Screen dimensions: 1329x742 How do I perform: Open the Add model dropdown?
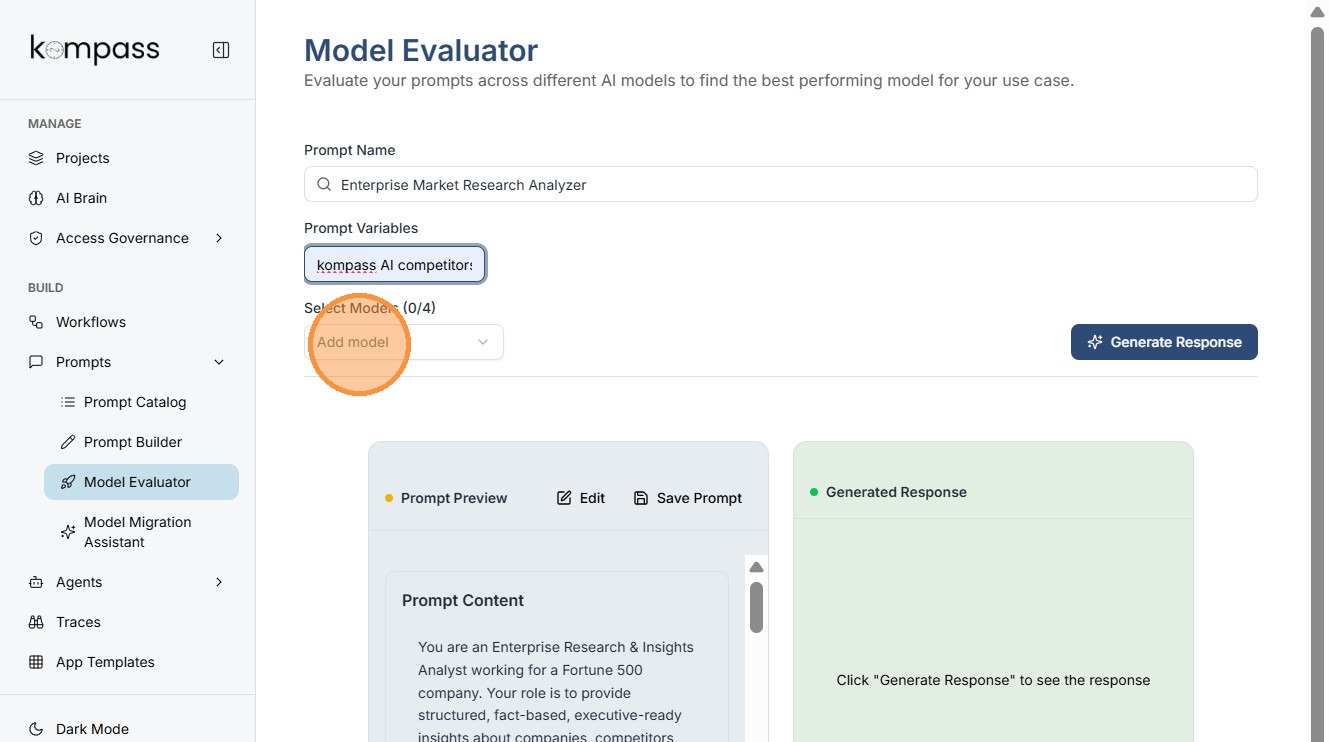403,342
